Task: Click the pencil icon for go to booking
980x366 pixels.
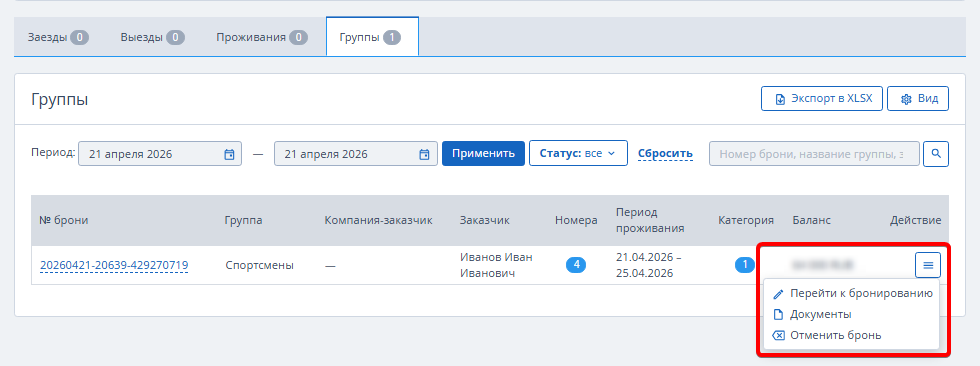Action: coord(778,294)
